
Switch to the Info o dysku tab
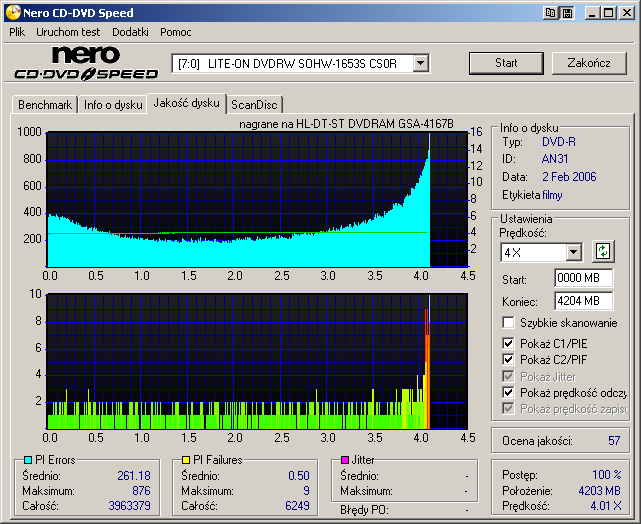(x=113, y=105)
